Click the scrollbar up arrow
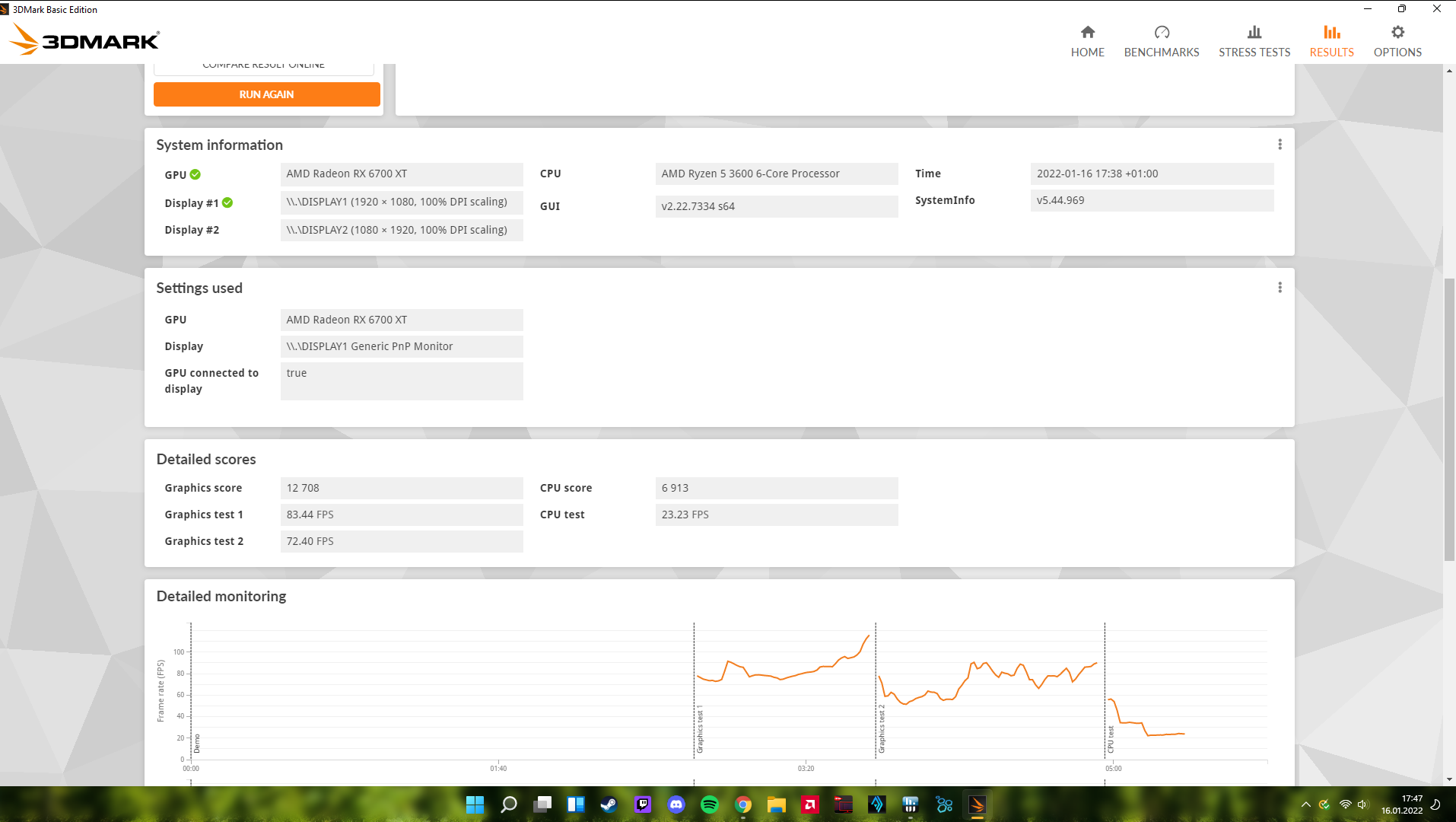The image size is (1456, 822). (x=1449, y=70)
